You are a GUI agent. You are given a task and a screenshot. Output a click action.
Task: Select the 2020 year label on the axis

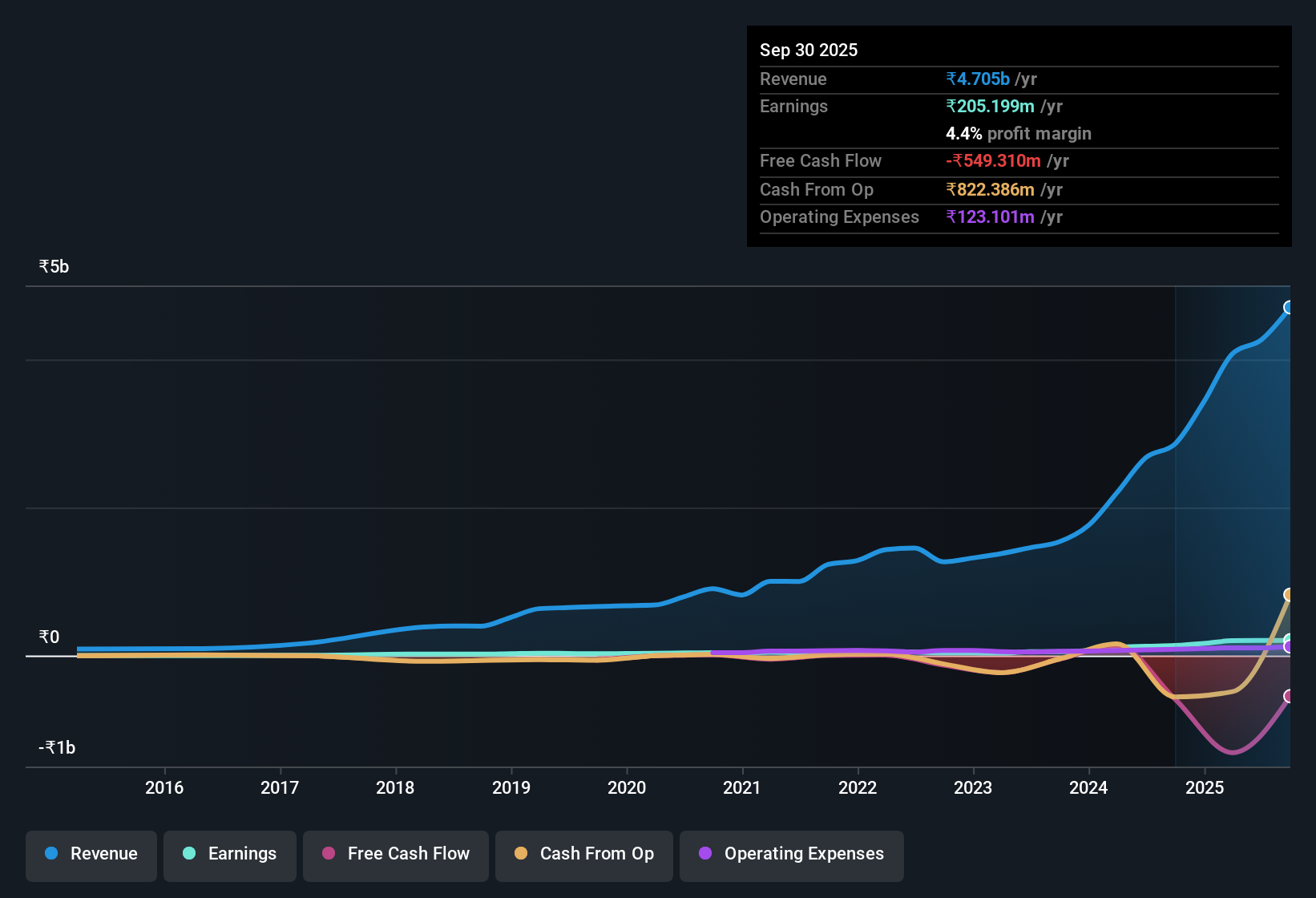pyautogui.click(x=627, y=788)
